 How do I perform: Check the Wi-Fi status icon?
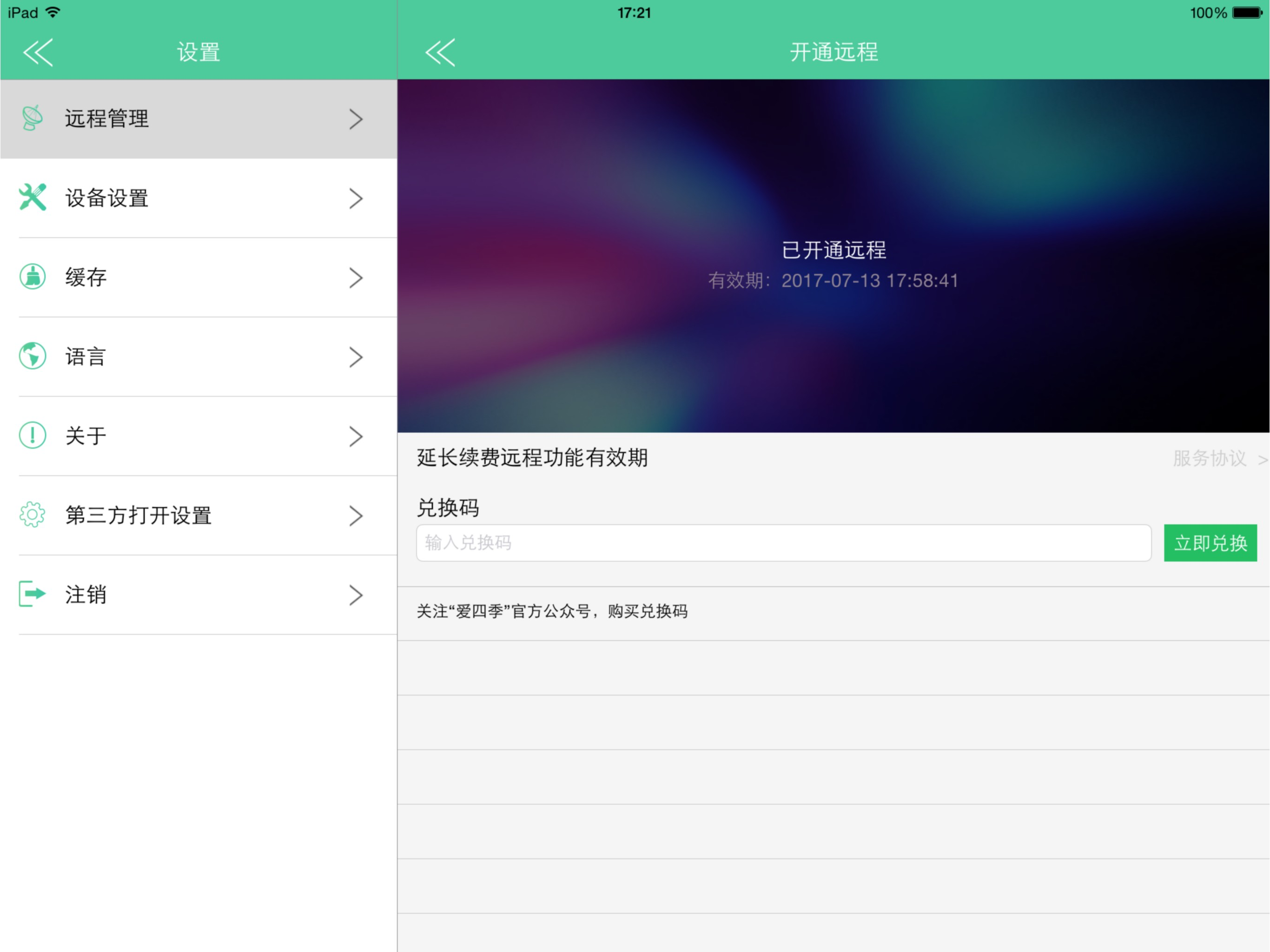pos(53,12)
